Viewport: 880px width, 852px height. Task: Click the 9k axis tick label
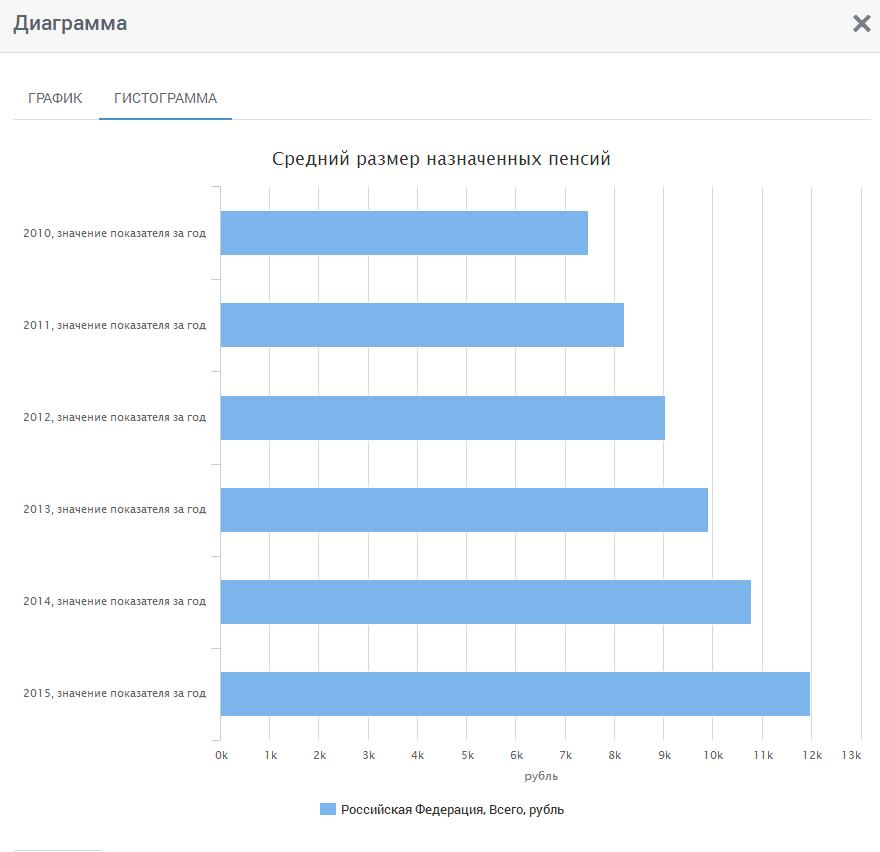click(664, 755)
